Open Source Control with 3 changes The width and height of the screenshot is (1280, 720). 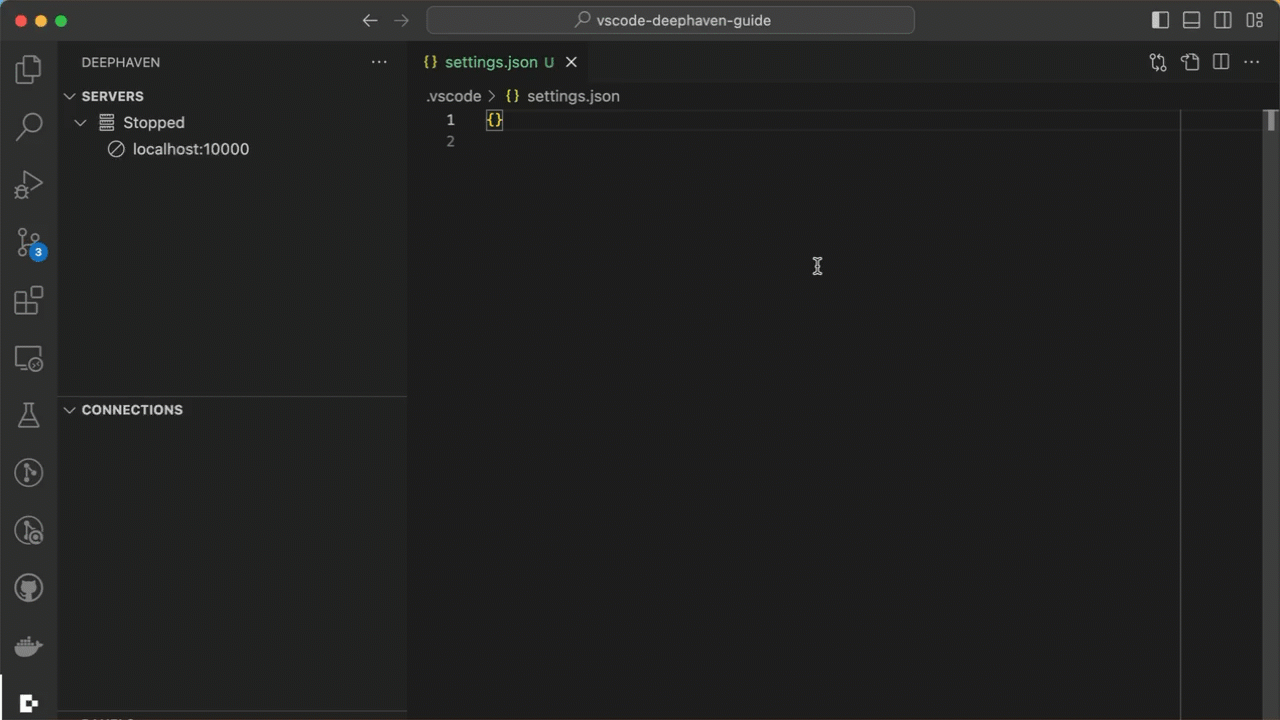[29, 243]
